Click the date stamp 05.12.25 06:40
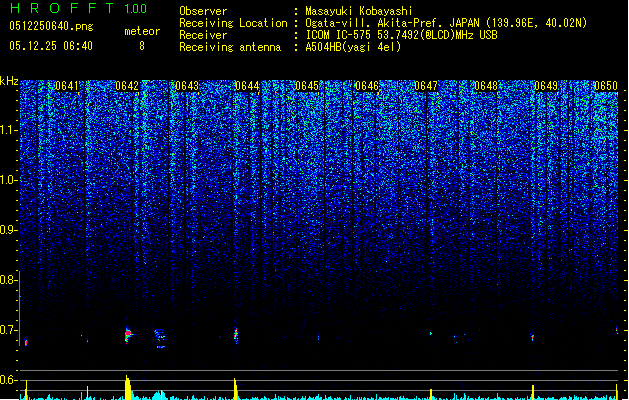 [x=51, y=46]
